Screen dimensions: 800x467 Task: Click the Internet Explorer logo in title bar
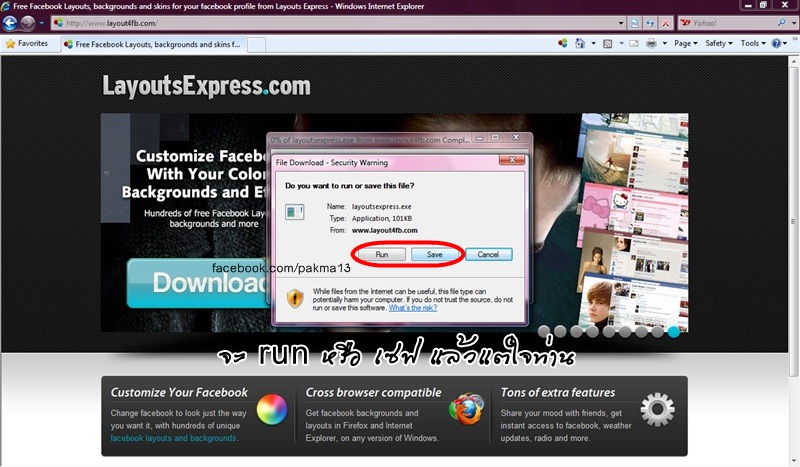click(6, 6)
